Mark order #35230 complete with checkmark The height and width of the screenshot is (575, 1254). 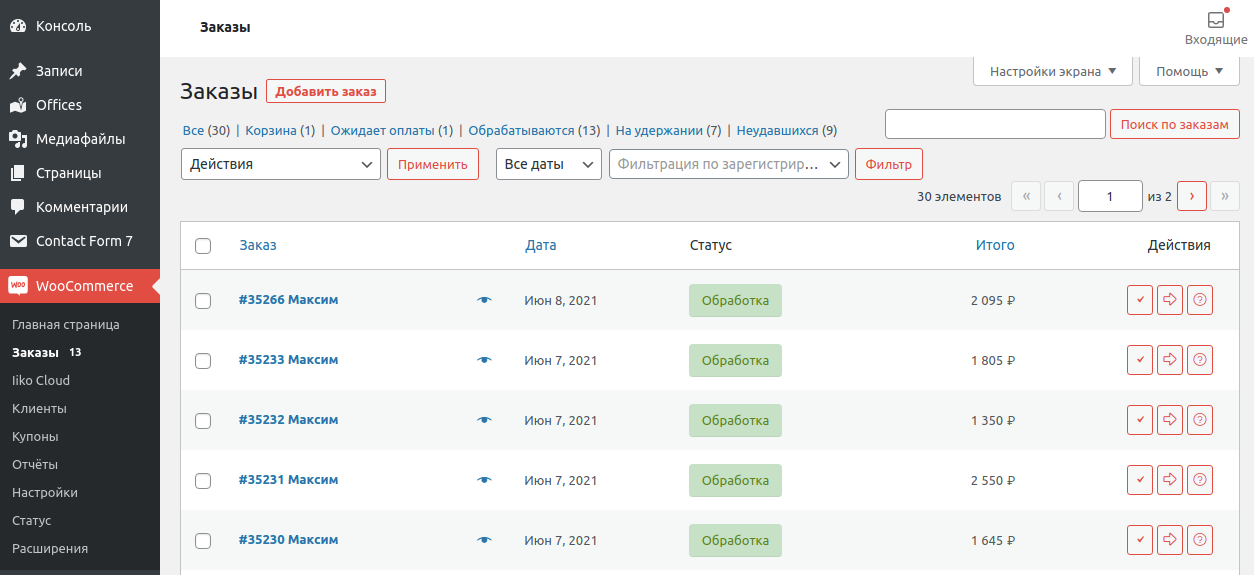pyautogui.click(x=1140, y=540)
